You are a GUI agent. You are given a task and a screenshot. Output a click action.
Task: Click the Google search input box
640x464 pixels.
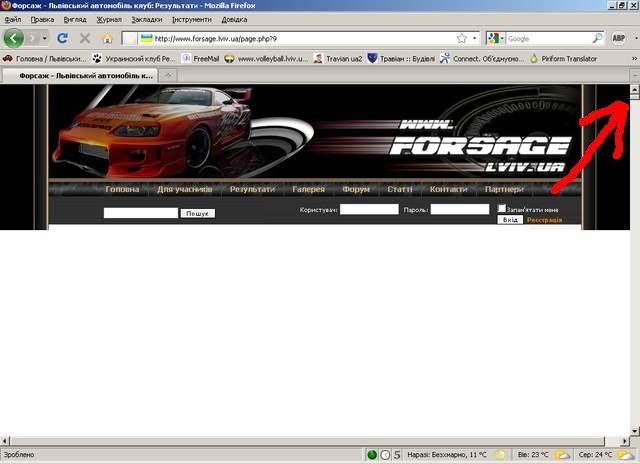[549, 39]
